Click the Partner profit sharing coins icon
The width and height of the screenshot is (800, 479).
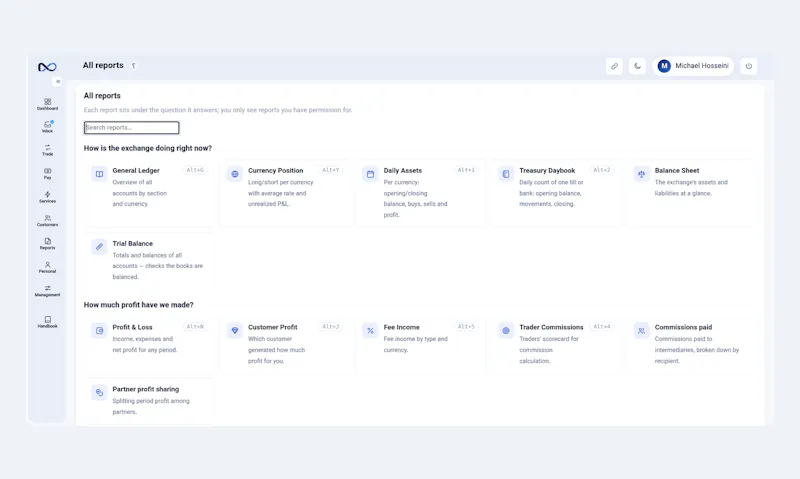tap(99, 392)
